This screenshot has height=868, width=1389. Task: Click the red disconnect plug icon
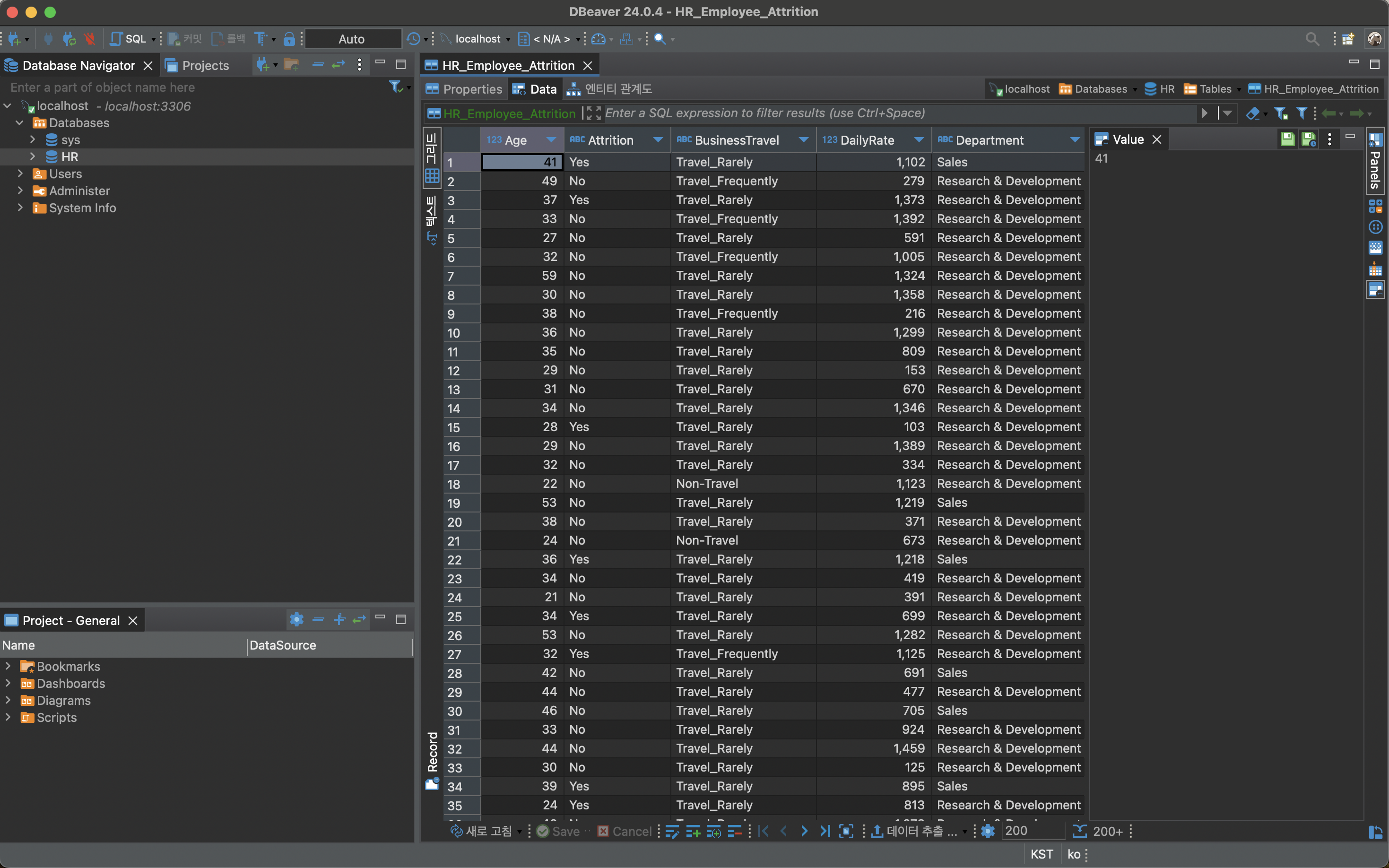point(89,38)
